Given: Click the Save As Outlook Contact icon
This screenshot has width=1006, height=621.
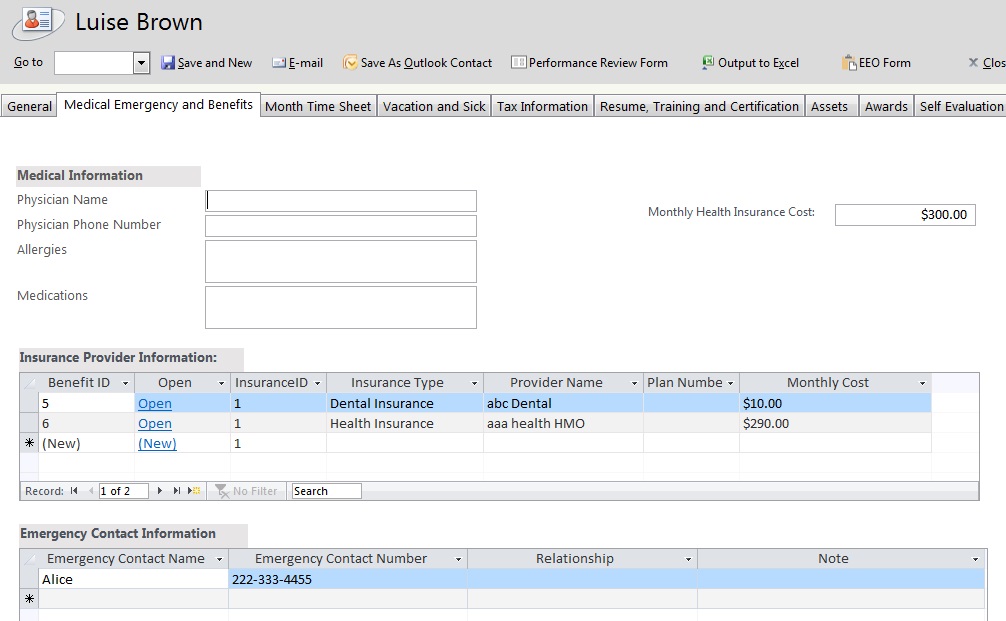Looking at the screenshot, I should [x=350, y=62].
